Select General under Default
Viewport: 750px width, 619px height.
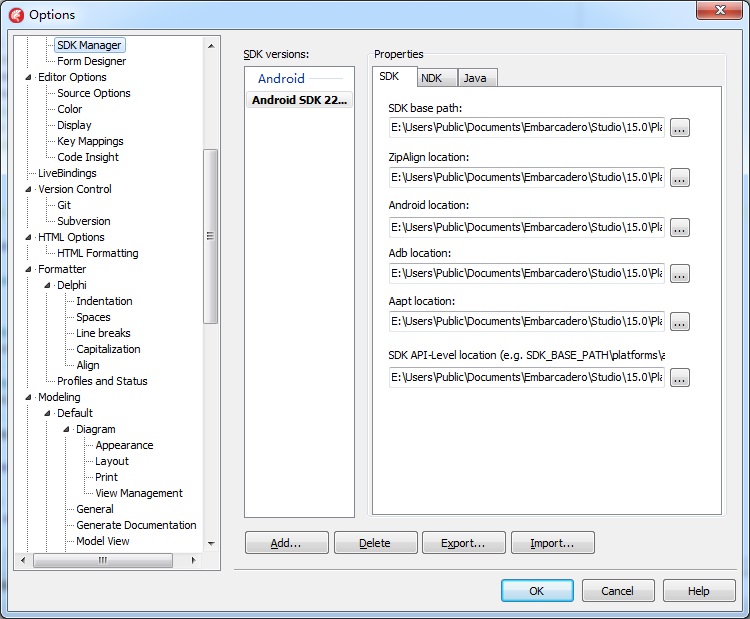click(95, 509)
